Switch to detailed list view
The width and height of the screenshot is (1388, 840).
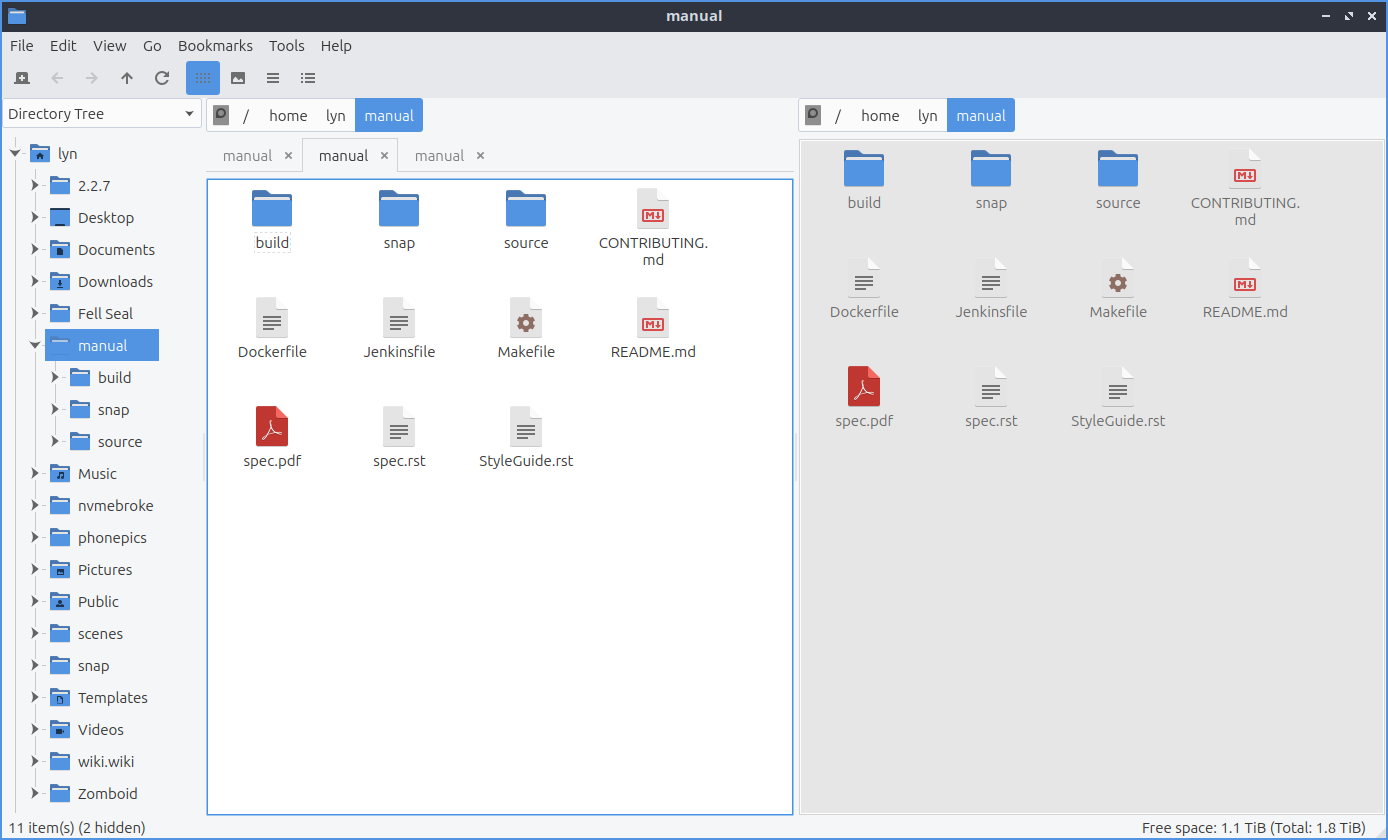point(308,78)
